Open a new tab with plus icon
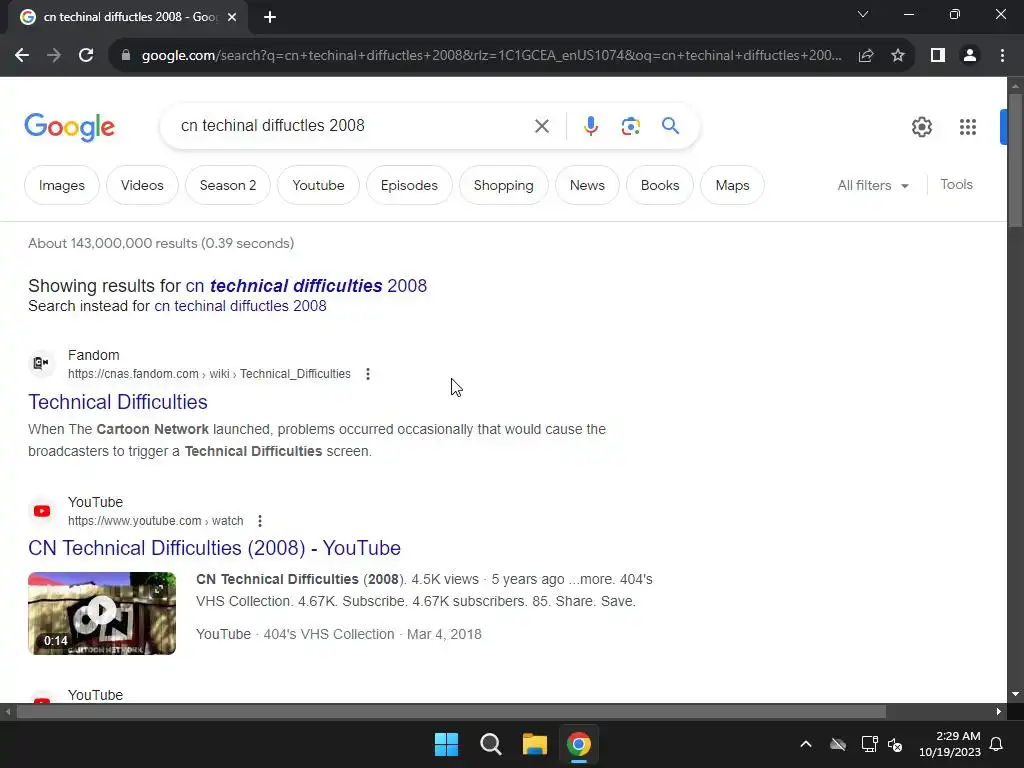This screenshot has height=768, width=1024. click(x=270, y=17)
